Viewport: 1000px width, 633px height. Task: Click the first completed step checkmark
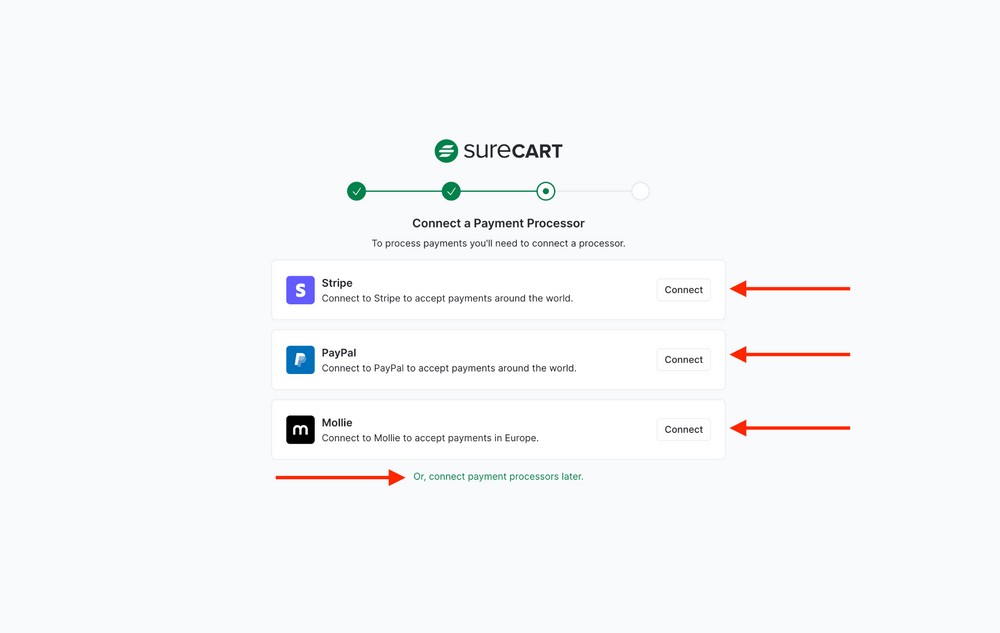(x=356, y=190)
